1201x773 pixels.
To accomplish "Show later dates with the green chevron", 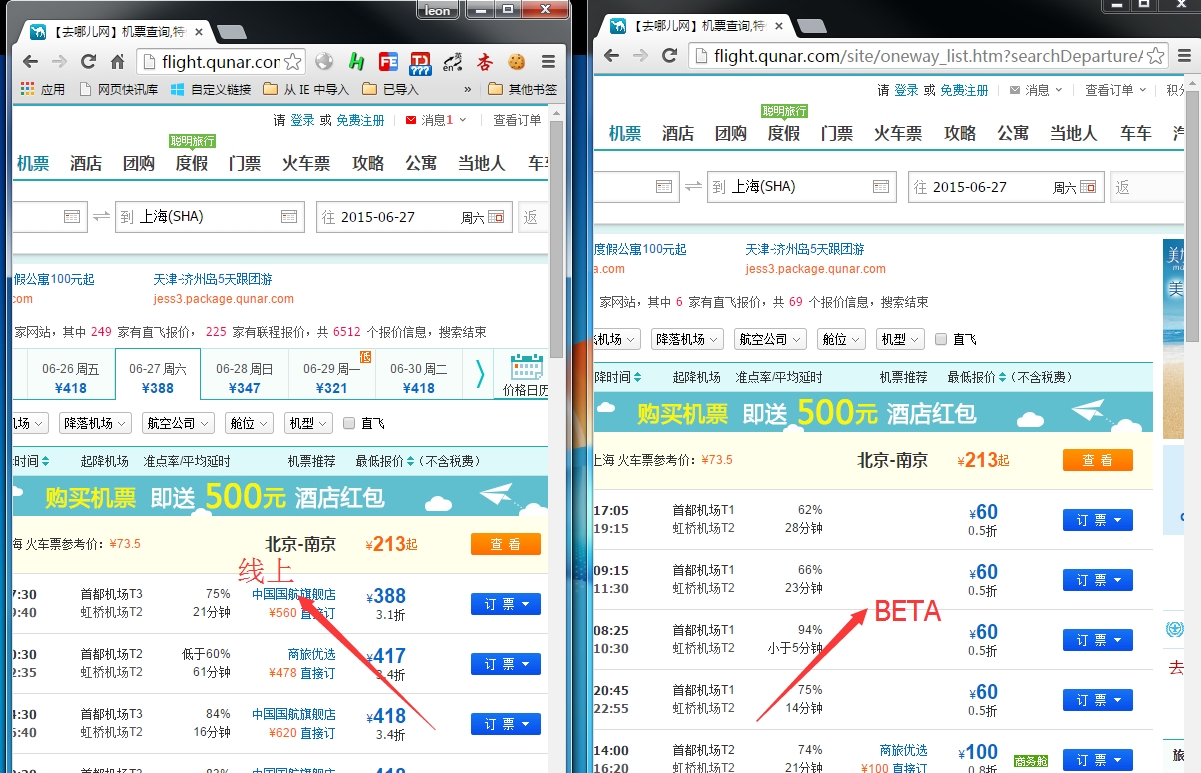I will pyautogui.click(x=480, y=374).
